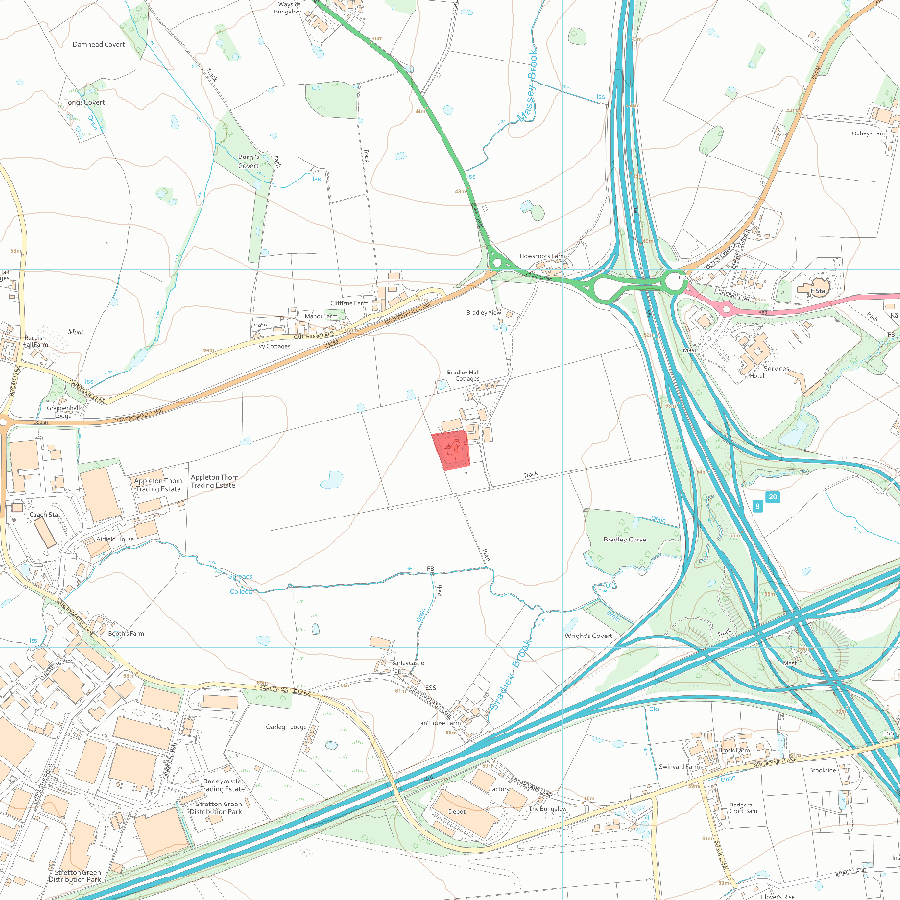
Task: Click the Swineyard Farm label
Action: click(x=680, y=767)
